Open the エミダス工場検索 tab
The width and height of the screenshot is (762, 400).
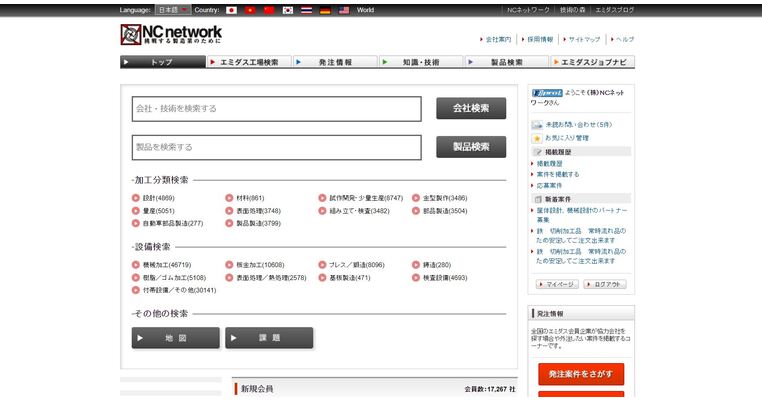(249, 62)
